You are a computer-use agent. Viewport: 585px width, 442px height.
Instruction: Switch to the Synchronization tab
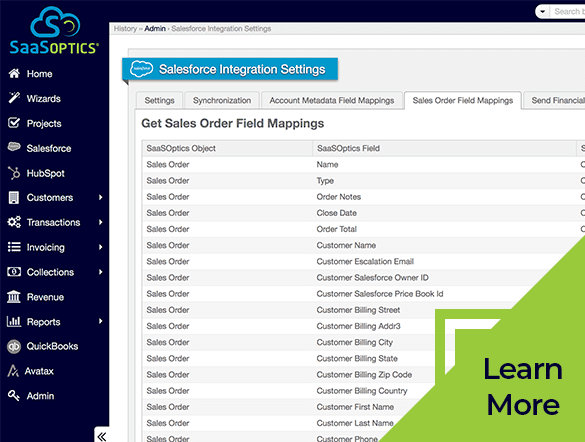(x=222, y=100)
